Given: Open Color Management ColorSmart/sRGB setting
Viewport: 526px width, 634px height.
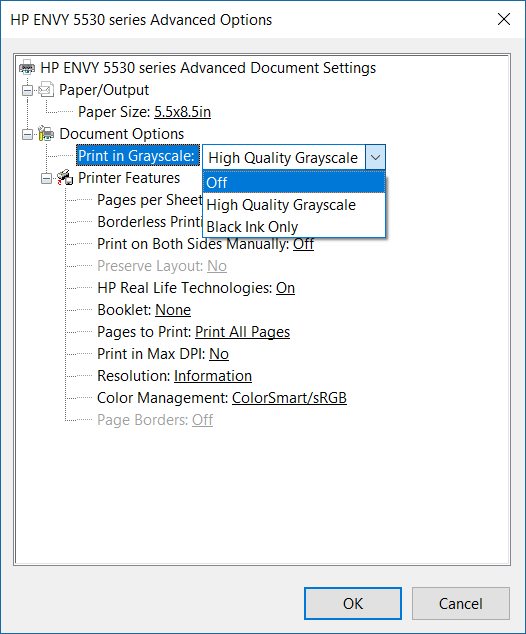Looking at the screenshot, I should point(289,398).
